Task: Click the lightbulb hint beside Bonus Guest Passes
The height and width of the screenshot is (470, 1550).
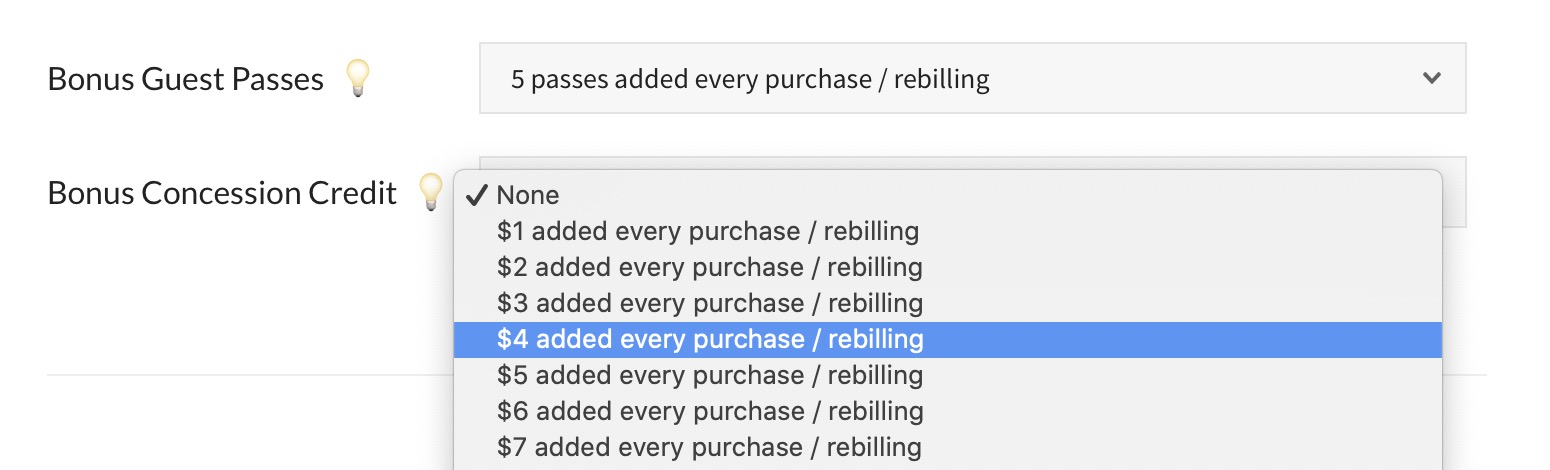Action: click(x=357, y=78)
